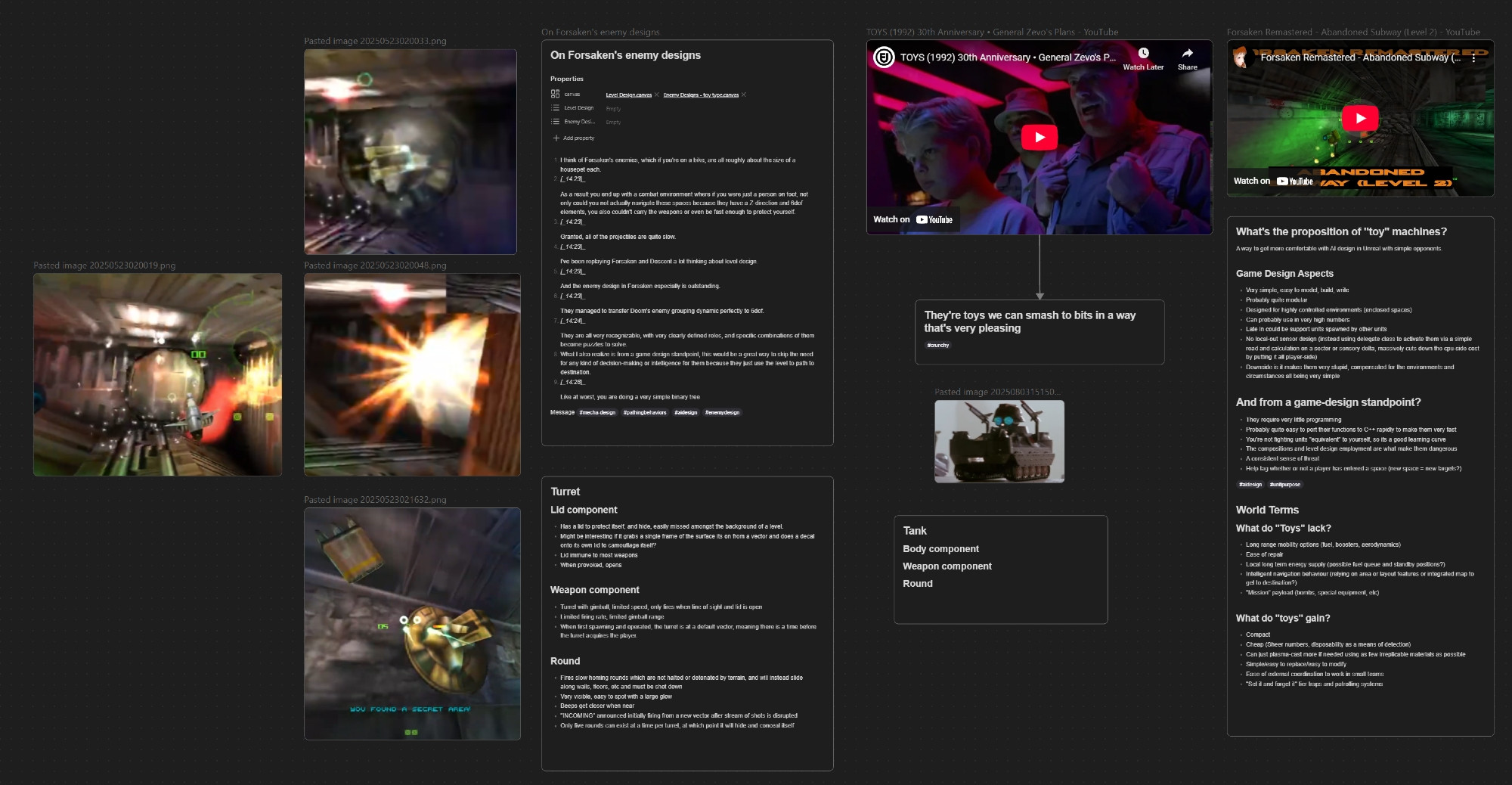Click the Share arrow icon on TOYS video
The width and height of the screenshot is (1512, 785).
(1187, 53)
